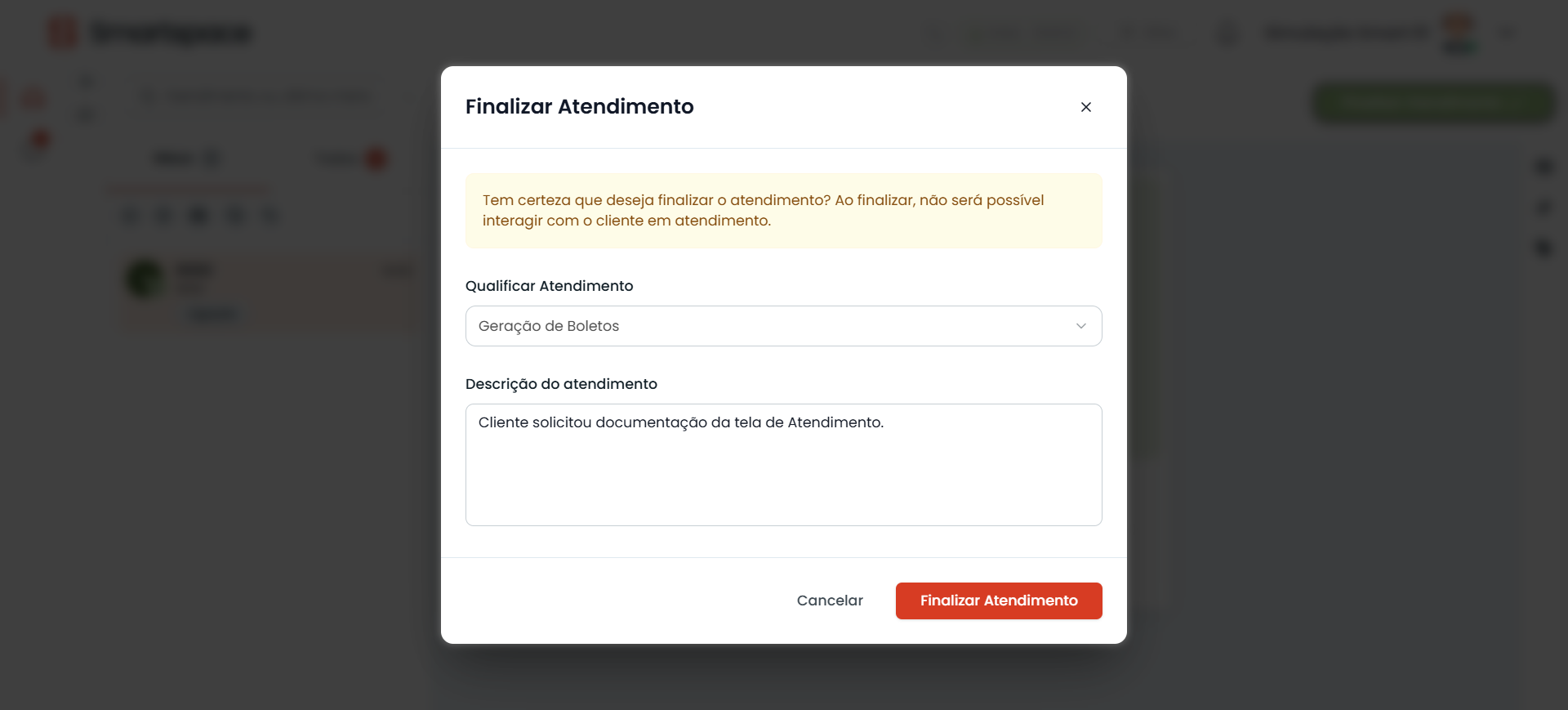Click the chevron arrow in Geração de Boletos field

pos(1080,326)
